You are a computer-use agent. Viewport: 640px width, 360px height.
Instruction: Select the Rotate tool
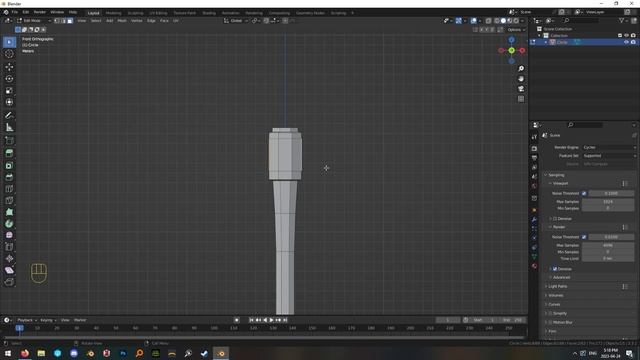tap(9, 78)
